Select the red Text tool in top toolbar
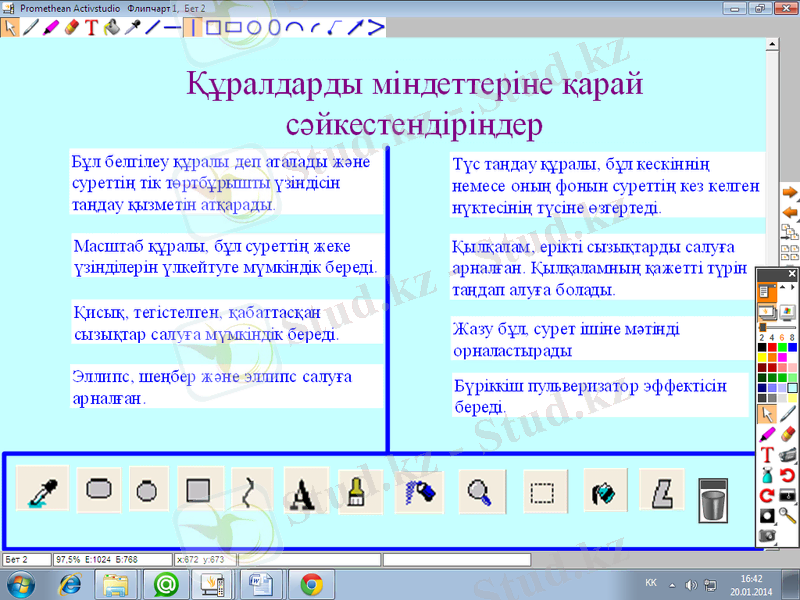800x600 pixels. 90,28
